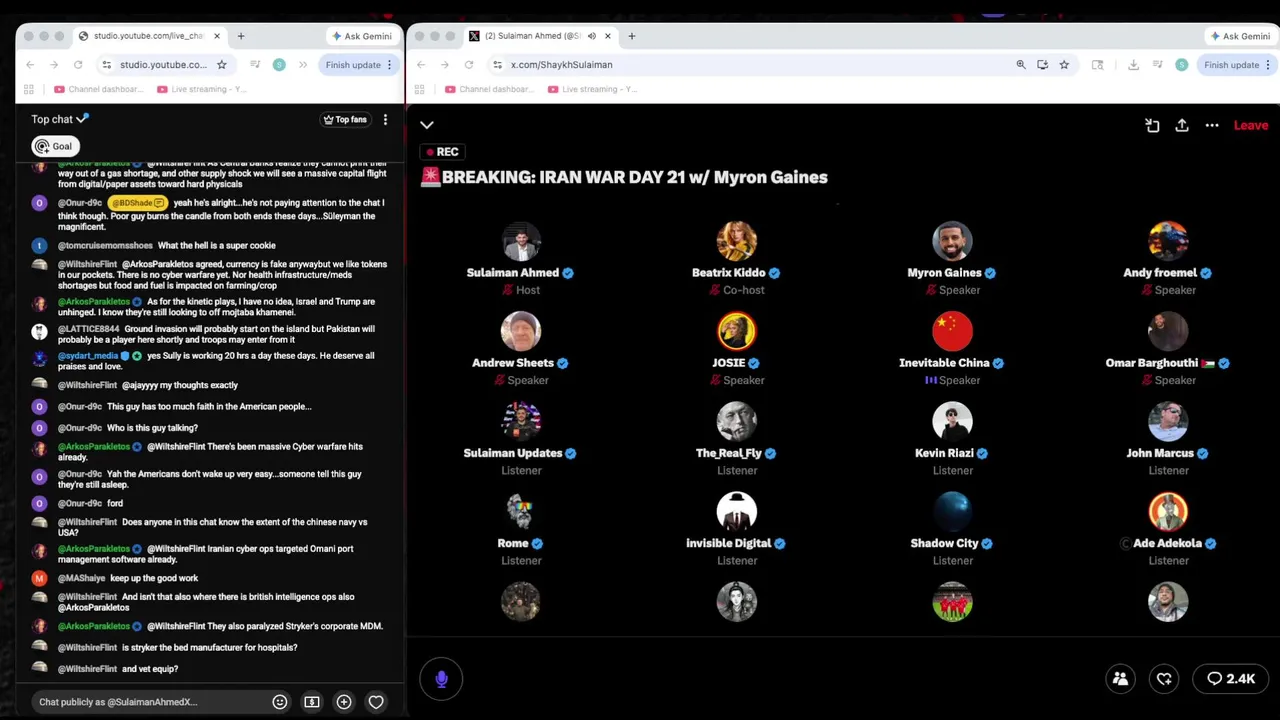The height and width of the screenshot is (720, 1280).
Task: Open invisible Digital listener profile
Action: 737,511
